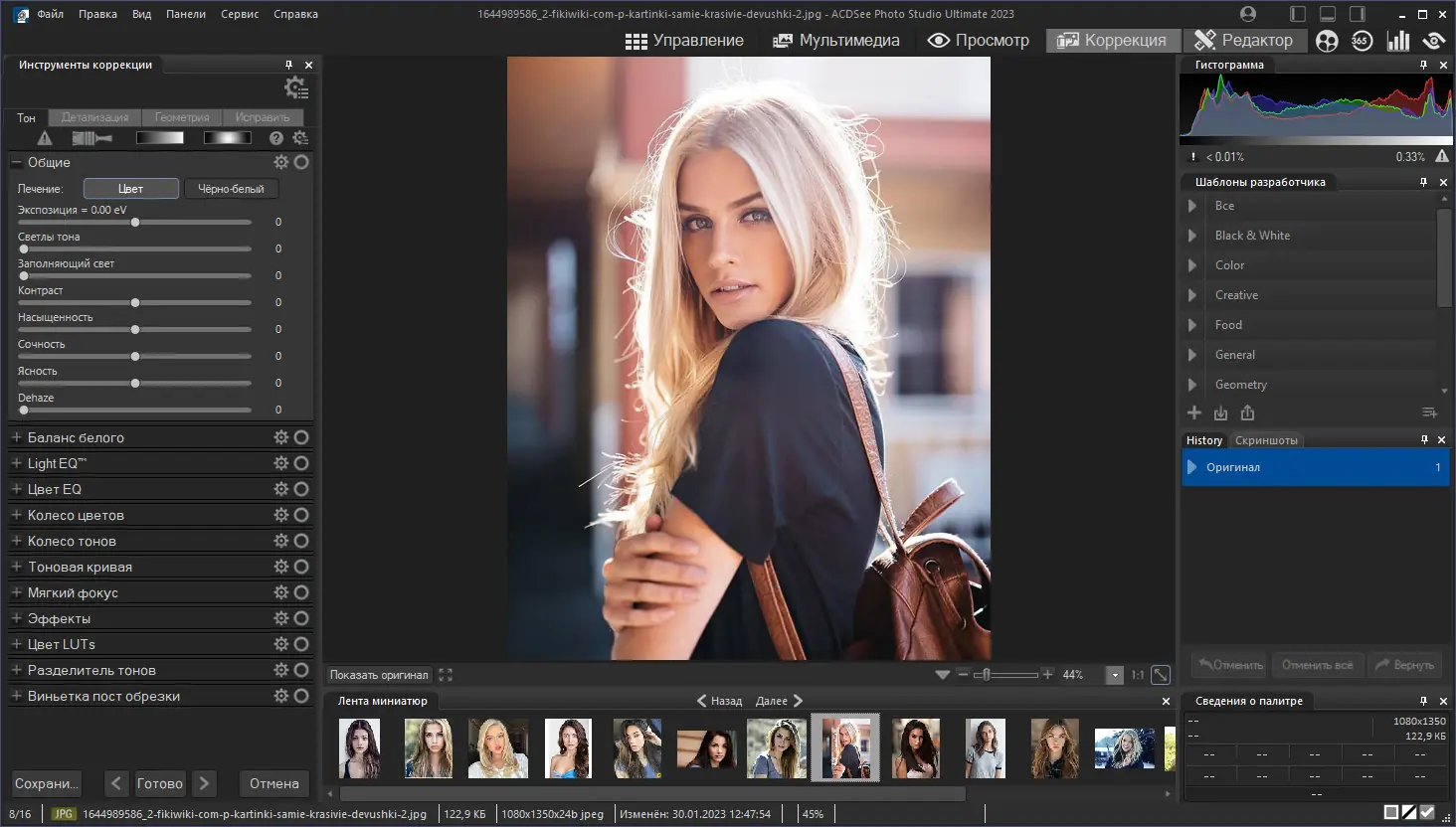Expand the Колесо тонов group
1456x827 pixels.
pos(16,541)
